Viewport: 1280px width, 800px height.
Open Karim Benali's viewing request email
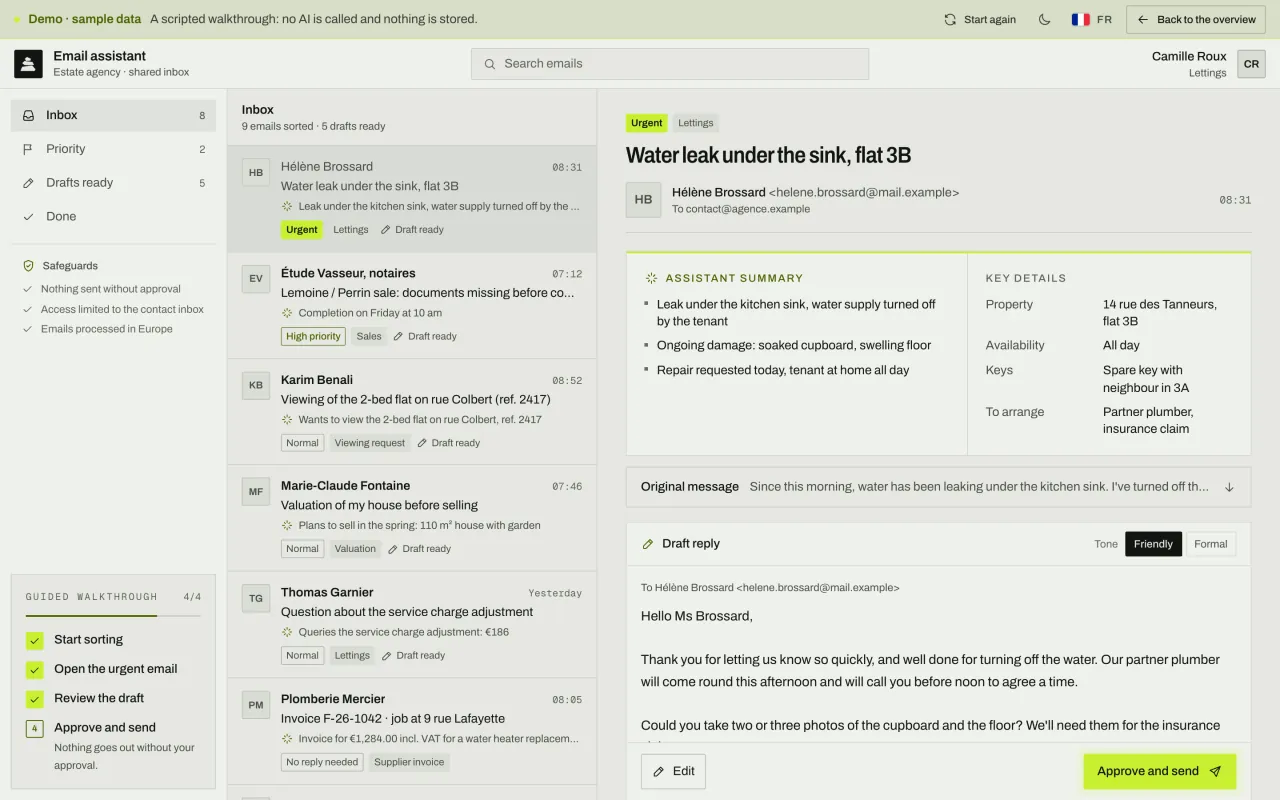click(412, 412)
